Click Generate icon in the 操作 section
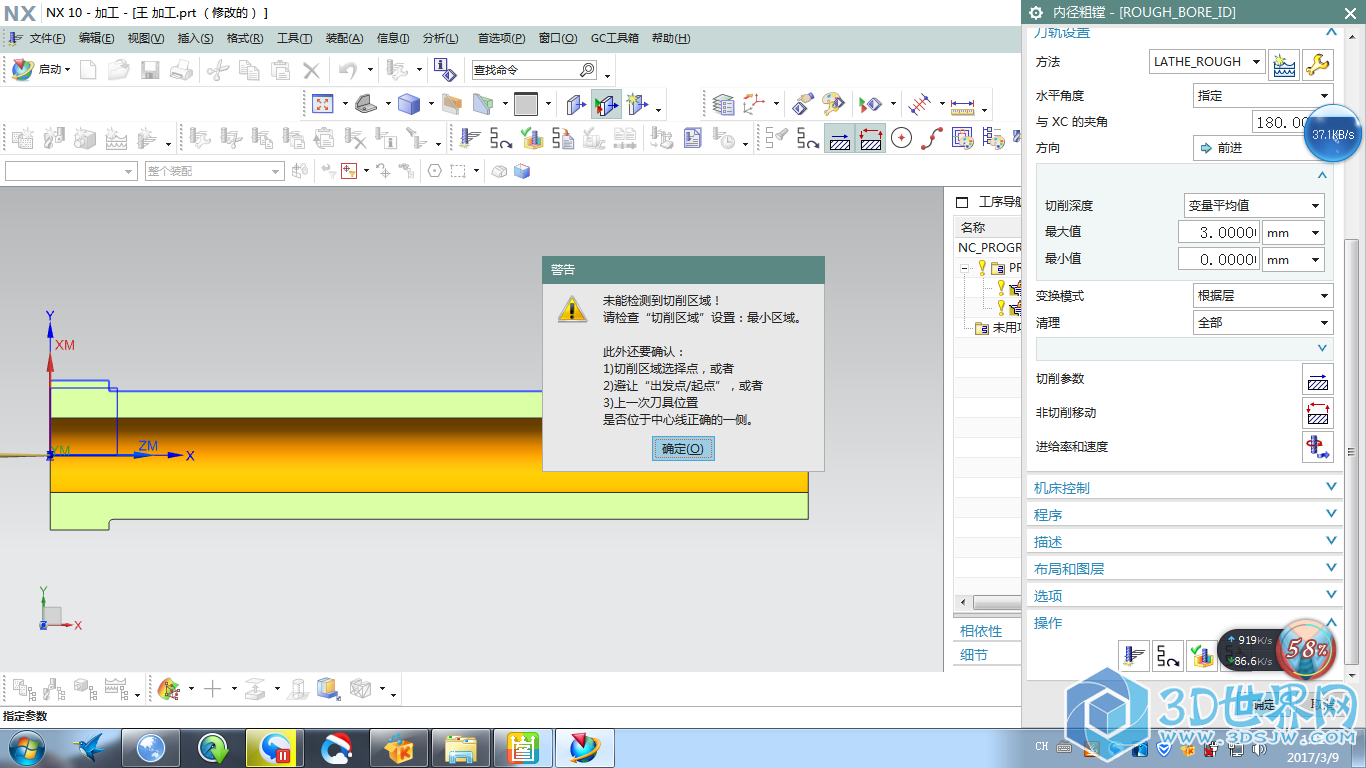This screenshot has width=1366, height=768. [x=1133, y=656]
